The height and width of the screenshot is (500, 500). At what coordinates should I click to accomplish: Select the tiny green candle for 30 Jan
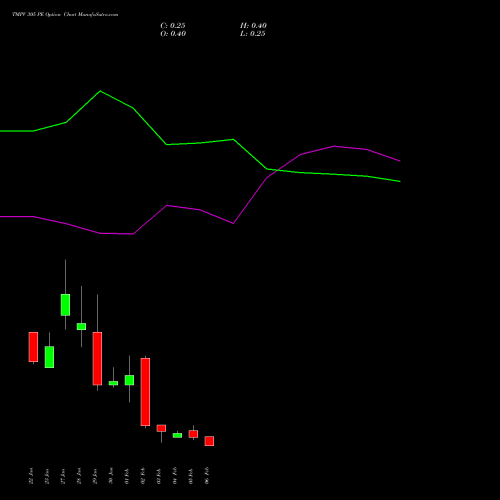coord(113,383)
